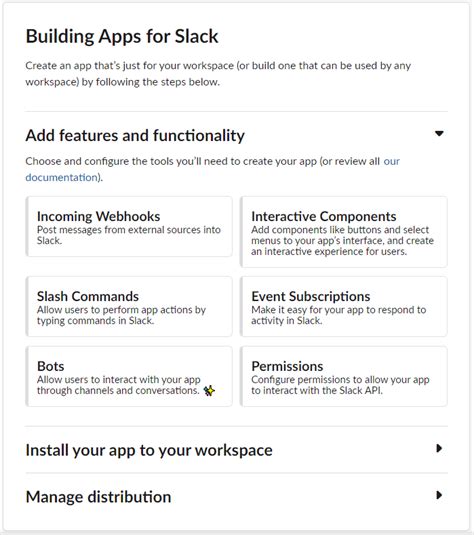
Task: Click the Event Subscriptions description text
Action: click(x=339, y=315)
